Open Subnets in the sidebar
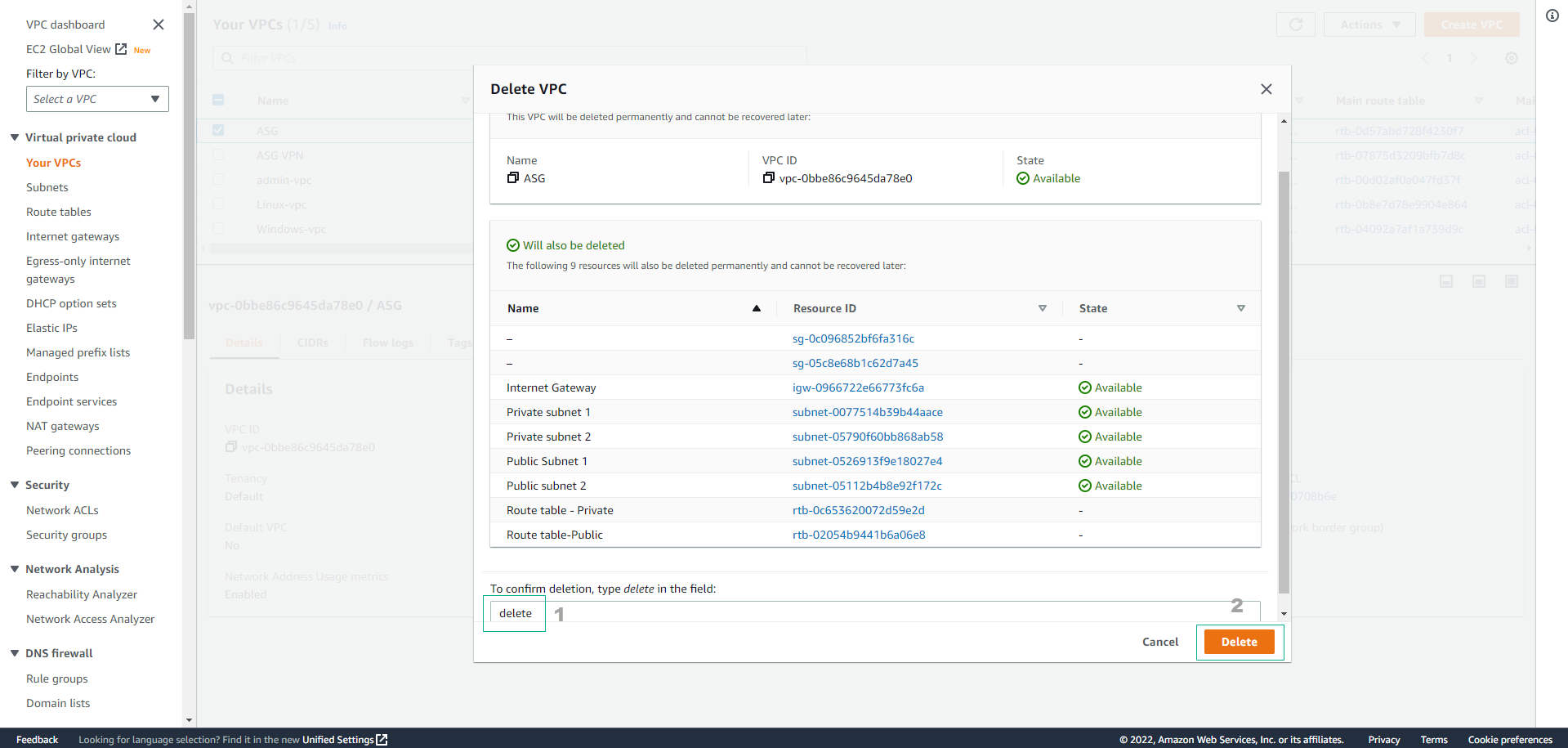This screenshot has width=1568, height=748. (x=47, y=187)
